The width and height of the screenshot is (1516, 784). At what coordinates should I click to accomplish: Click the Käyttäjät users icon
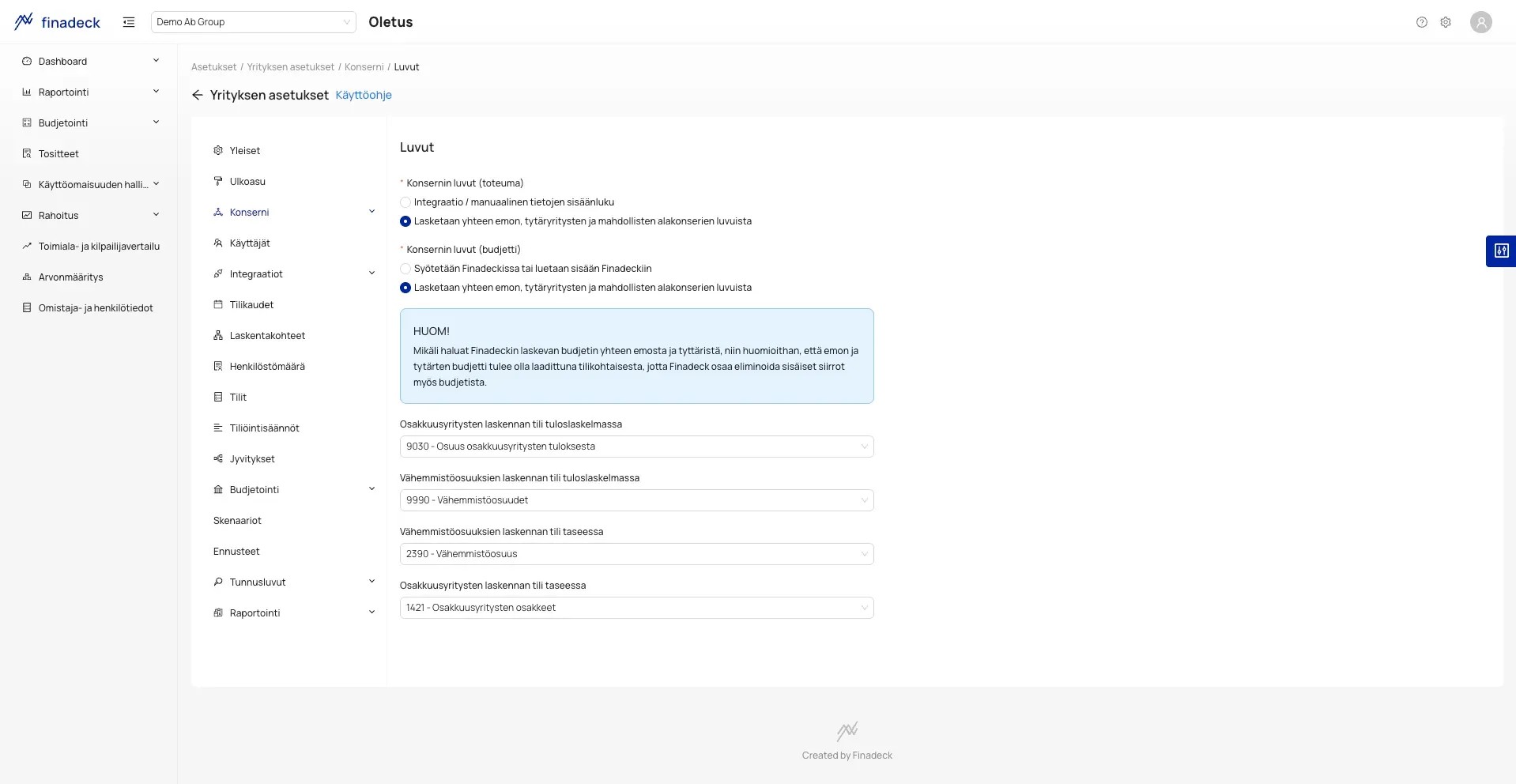218,243
